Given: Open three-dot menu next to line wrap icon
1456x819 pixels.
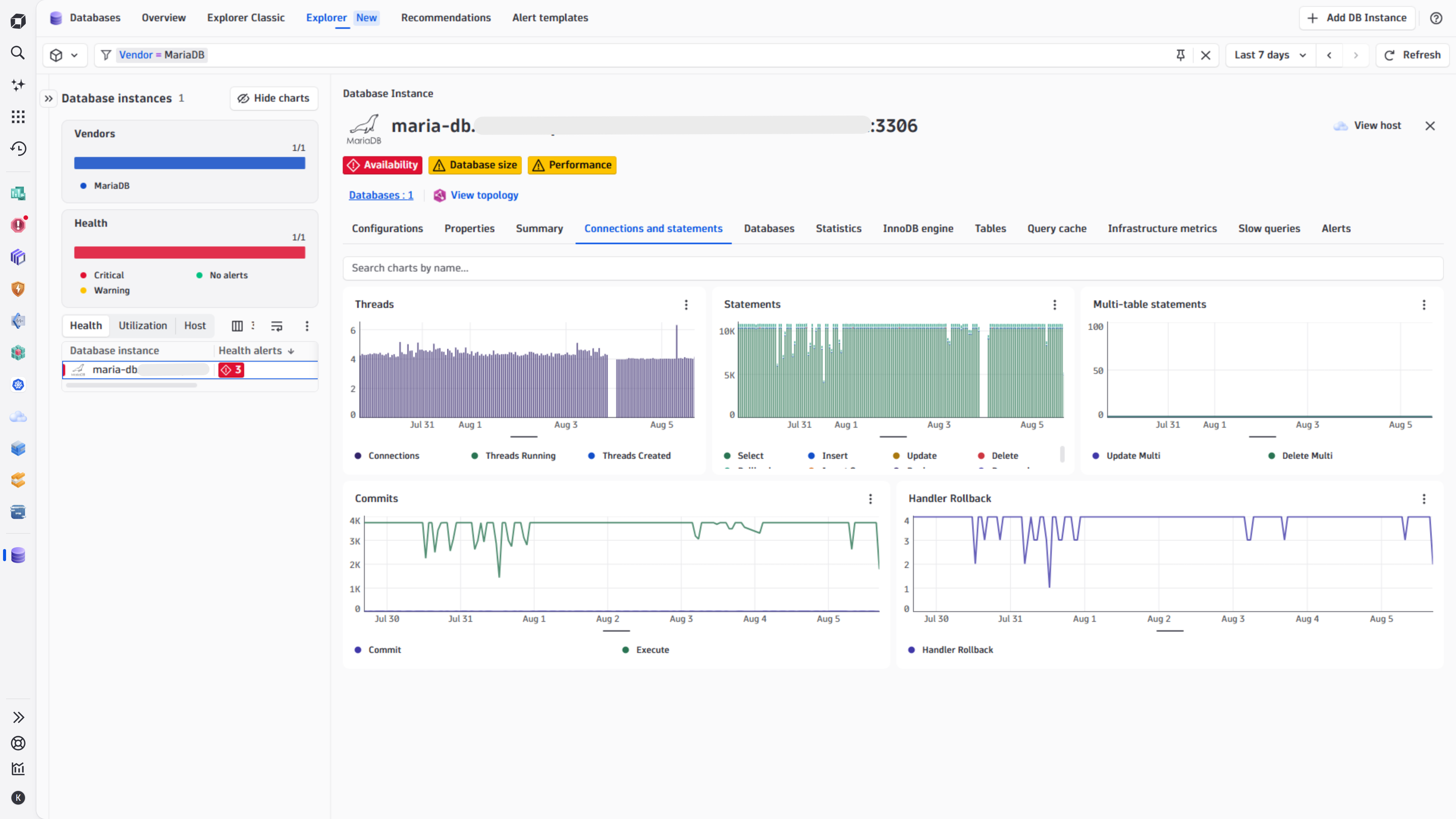Looking at the screenshot, I should 307,326.
